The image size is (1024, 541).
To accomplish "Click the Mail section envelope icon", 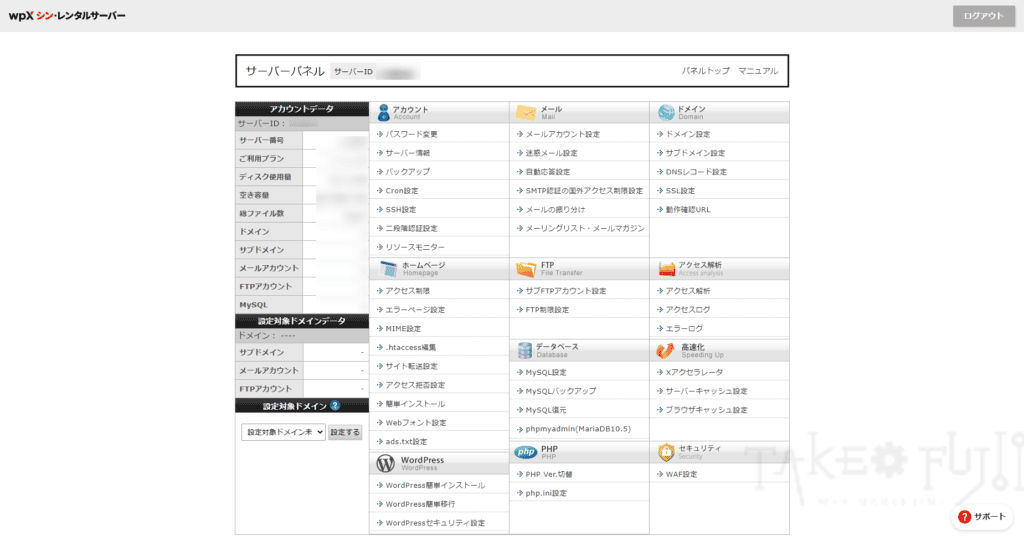I will tap(525, 113).
